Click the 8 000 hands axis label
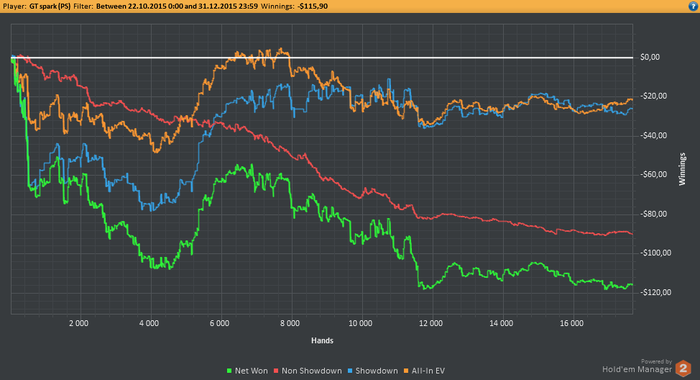The width and height of the screenshot is (700, 380). coord(290,323)
